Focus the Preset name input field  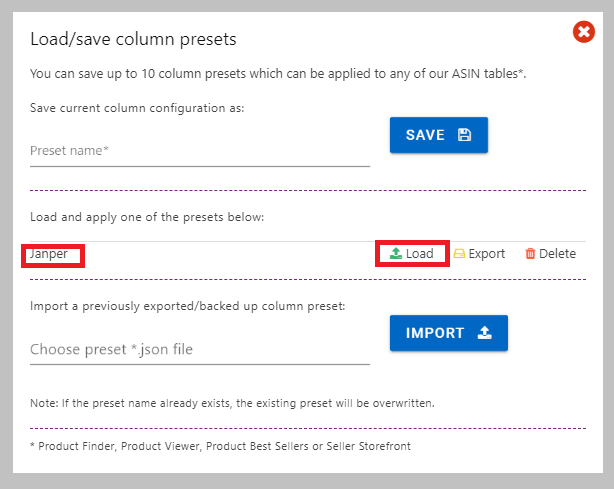point(200,151)
